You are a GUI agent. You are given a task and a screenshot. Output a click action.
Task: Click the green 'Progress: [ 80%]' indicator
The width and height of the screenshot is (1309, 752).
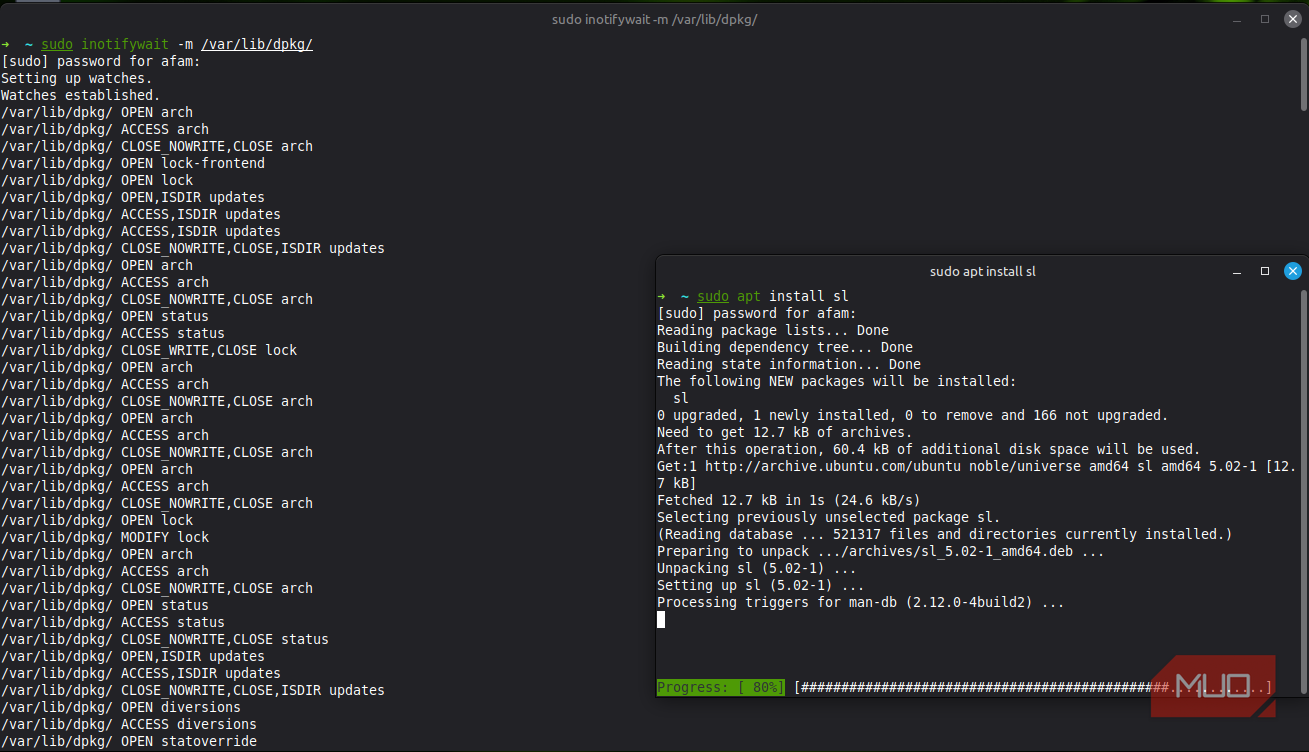[720, 688]
